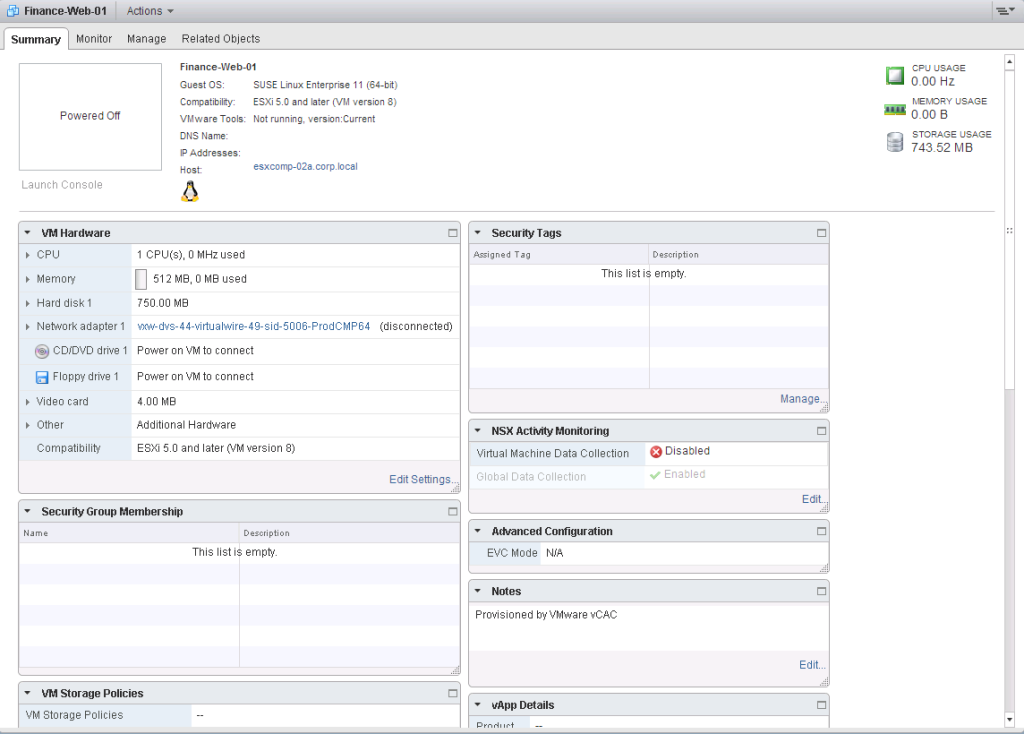The image size is (1024, 734).
Task: Click the red Disabled status icon
Action: [x=656, y=452]
